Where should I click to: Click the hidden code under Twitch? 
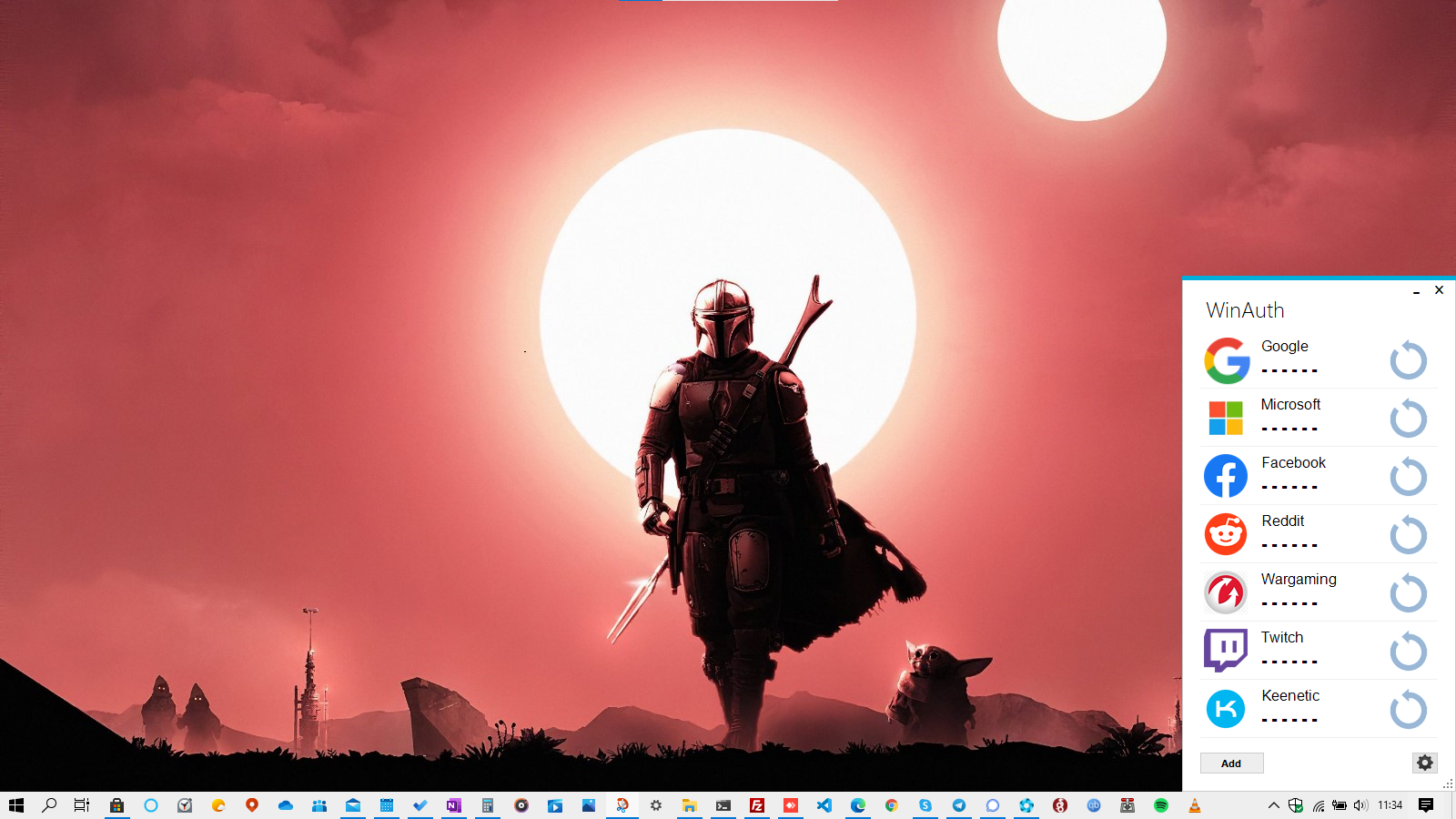point(1289,662)
